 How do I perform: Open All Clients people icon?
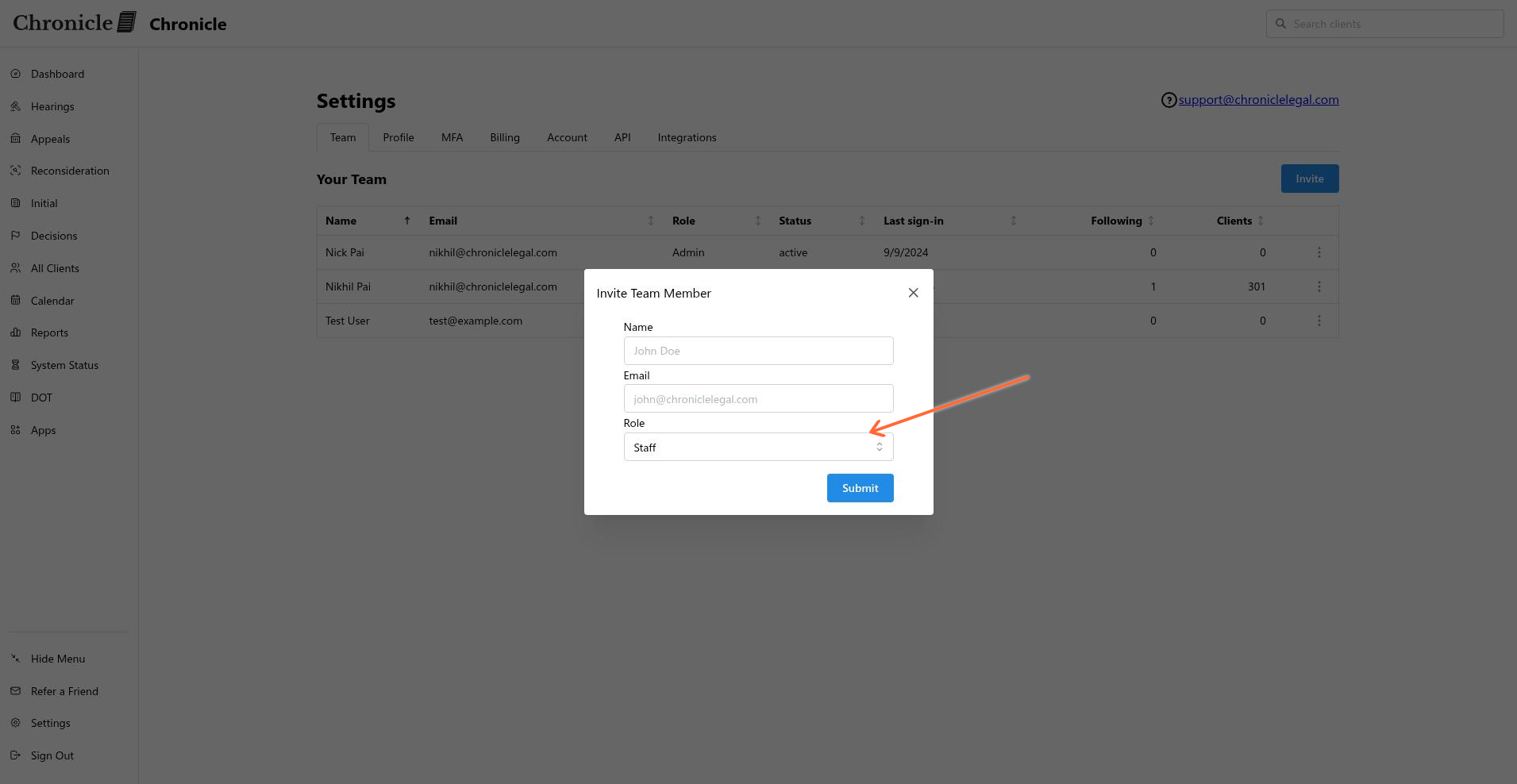[15, 268]
